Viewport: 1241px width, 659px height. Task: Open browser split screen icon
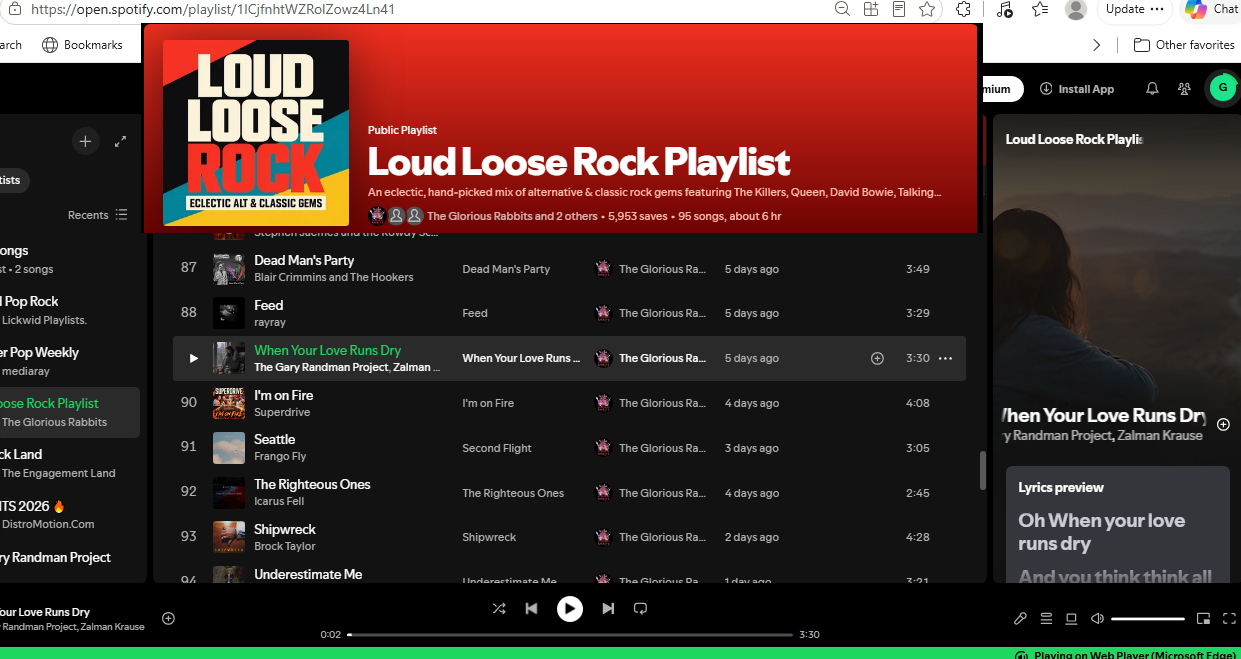pos(871,9)
